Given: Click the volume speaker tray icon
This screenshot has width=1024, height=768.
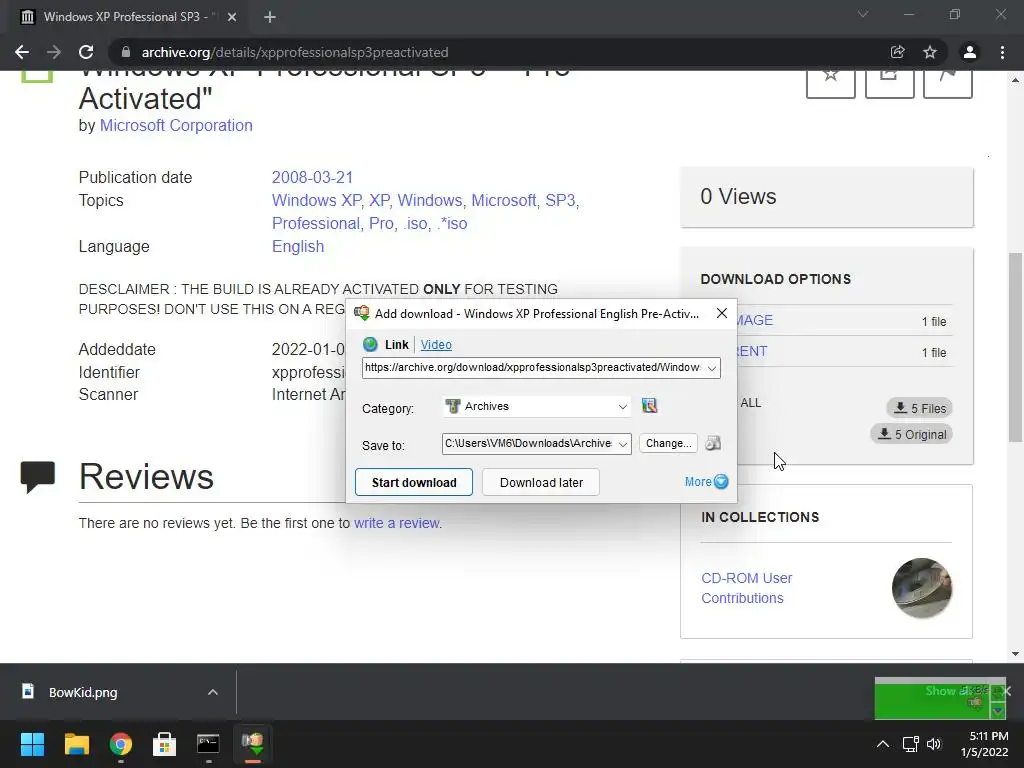Looking at the screenshot, I should pos(934,744).
